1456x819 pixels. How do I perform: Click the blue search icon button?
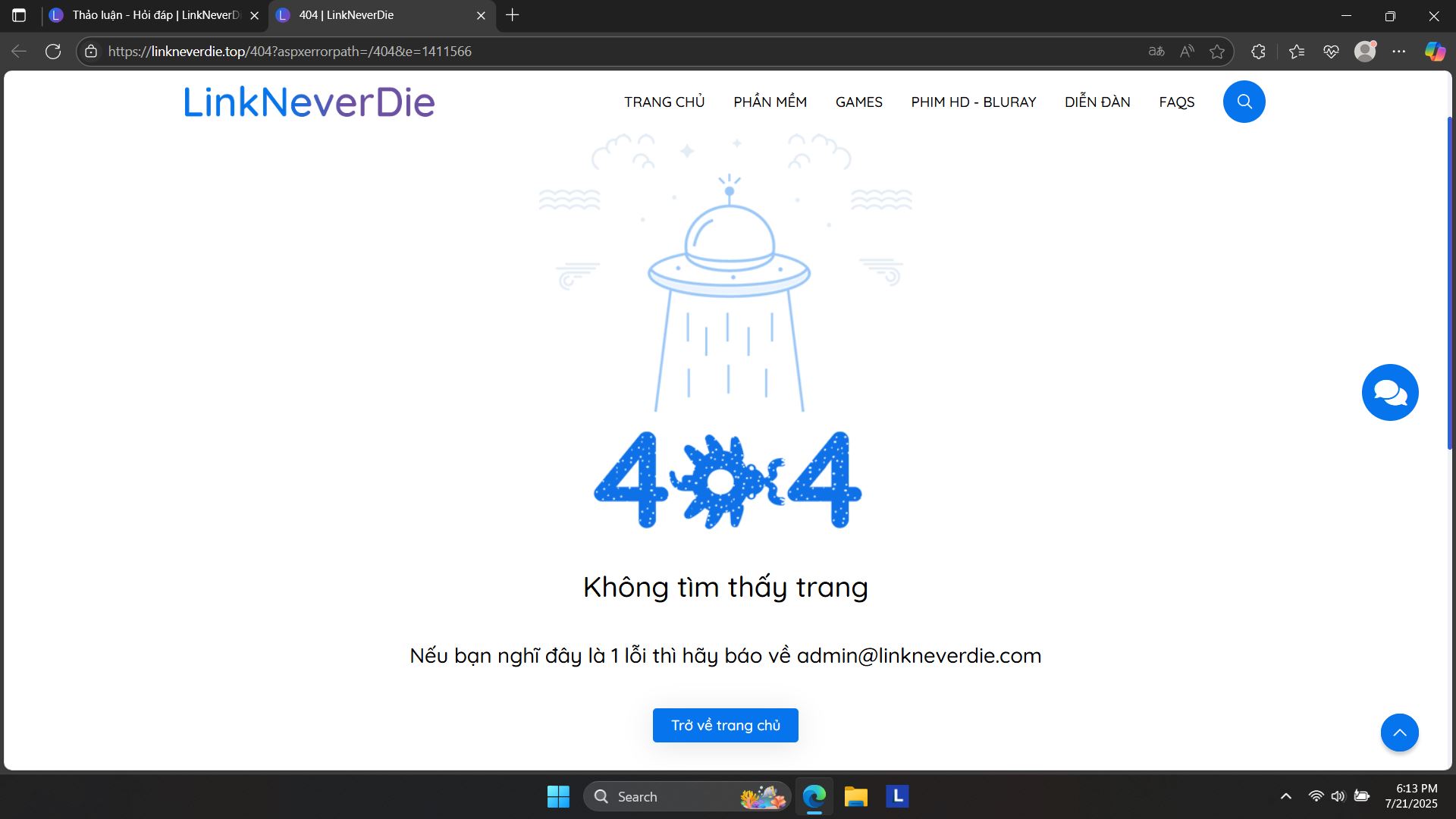(x=1244, y=102)
